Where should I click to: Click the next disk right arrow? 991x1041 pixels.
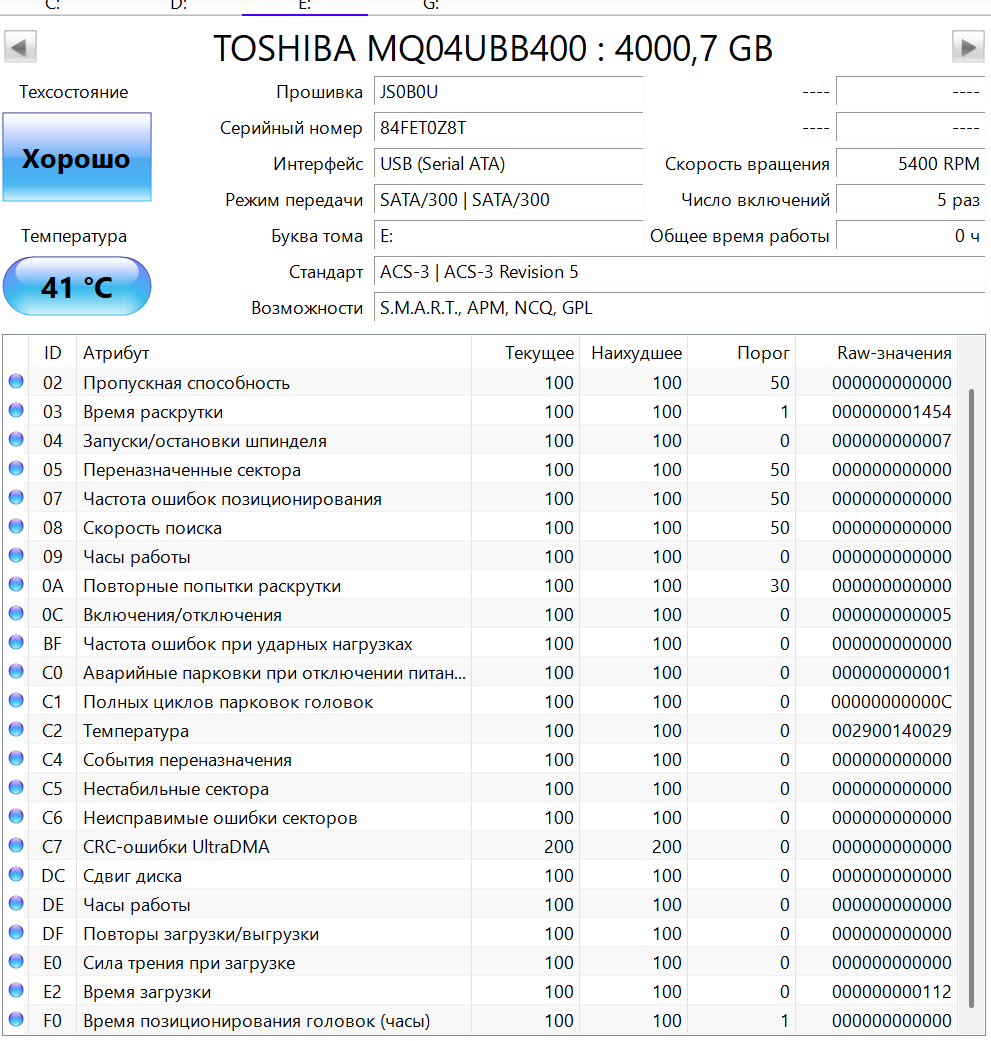[x=967, y=46]
